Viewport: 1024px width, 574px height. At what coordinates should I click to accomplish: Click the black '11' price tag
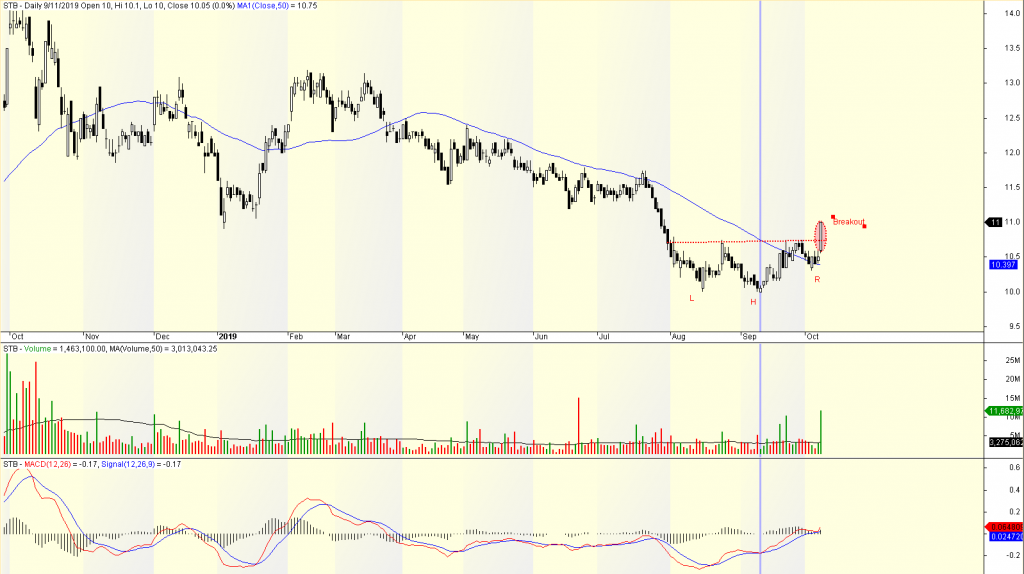(x=996, y=222)
